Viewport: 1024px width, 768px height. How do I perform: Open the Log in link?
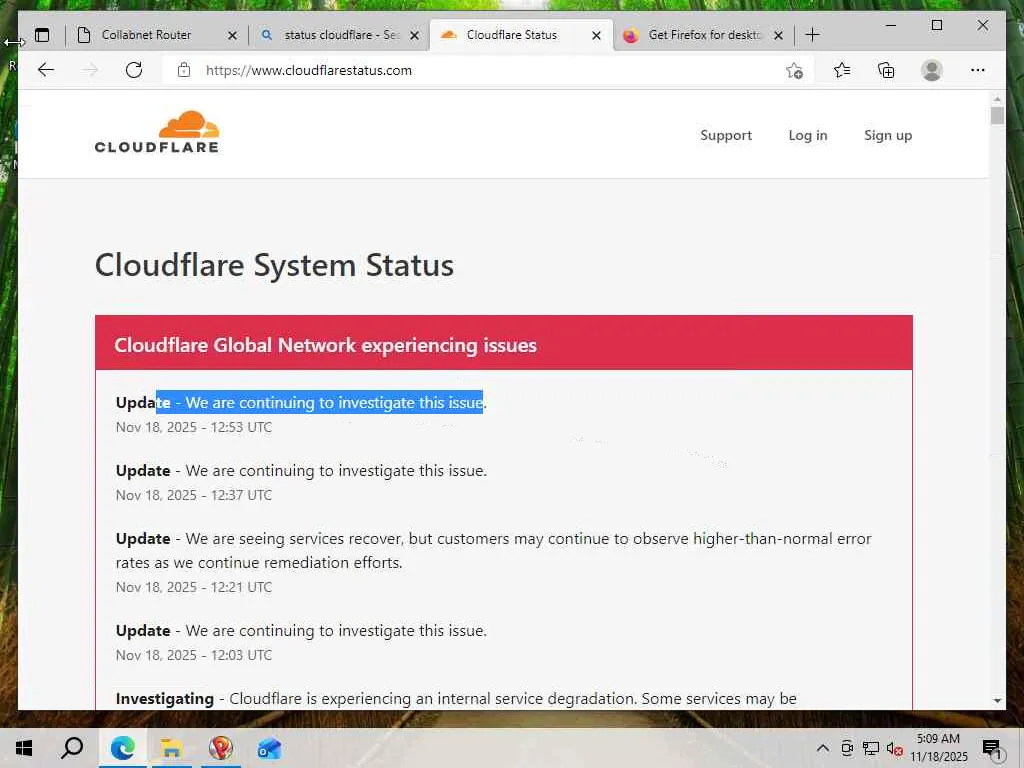(x=808, y=135)
